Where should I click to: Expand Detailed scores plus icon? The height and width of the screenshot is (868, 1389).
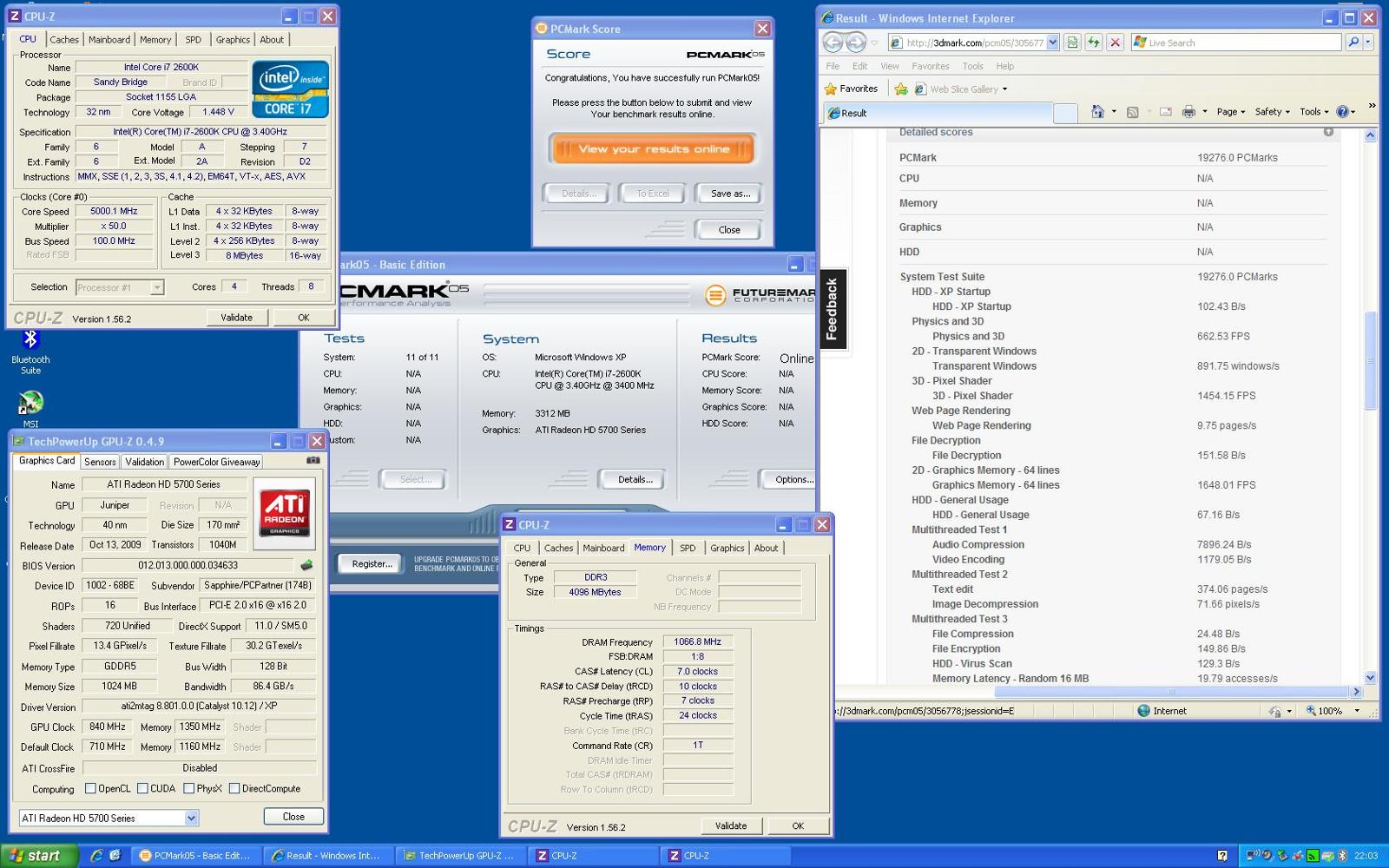coord(1328,132)
